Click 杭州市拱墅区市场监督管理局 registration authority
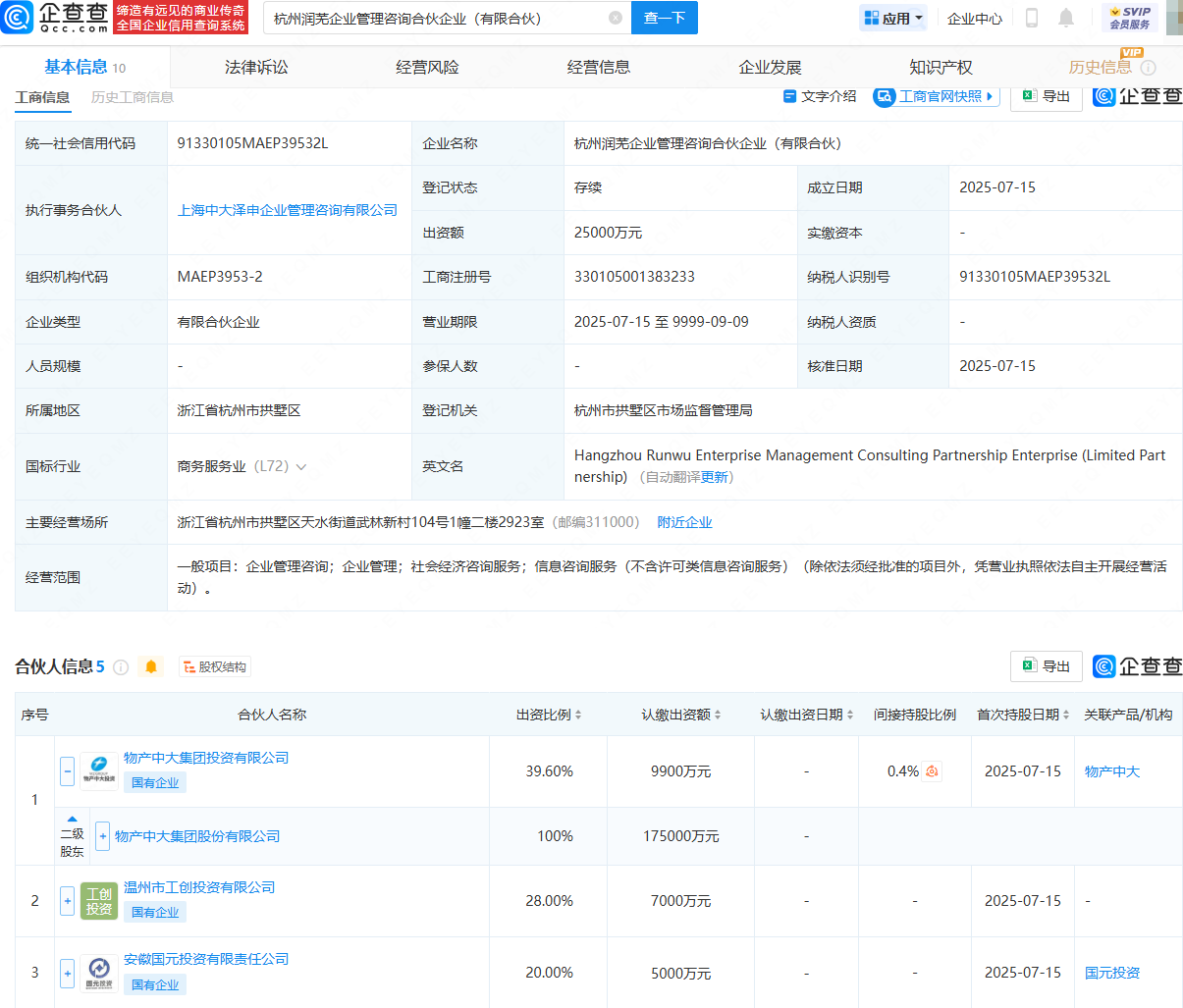Viewport: 1183px width, 1008px height. tap(663, 410)
